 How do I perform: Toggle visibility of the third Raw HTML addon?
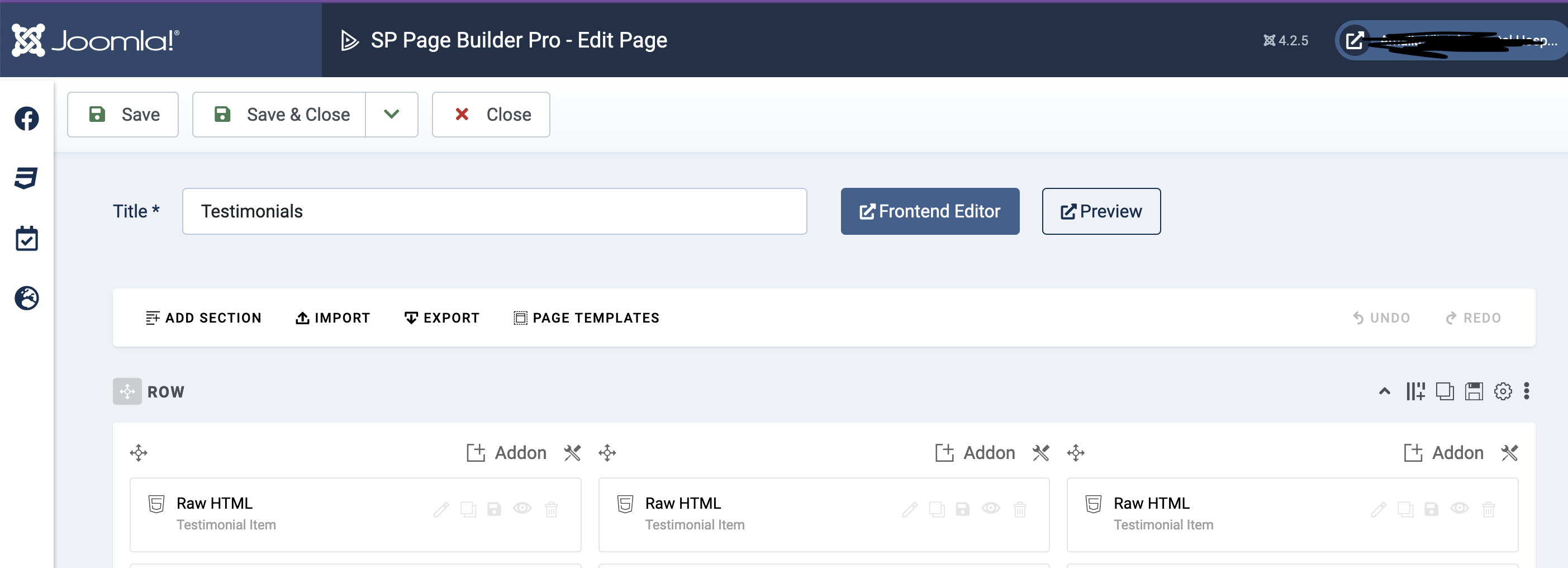[1459, 508]
